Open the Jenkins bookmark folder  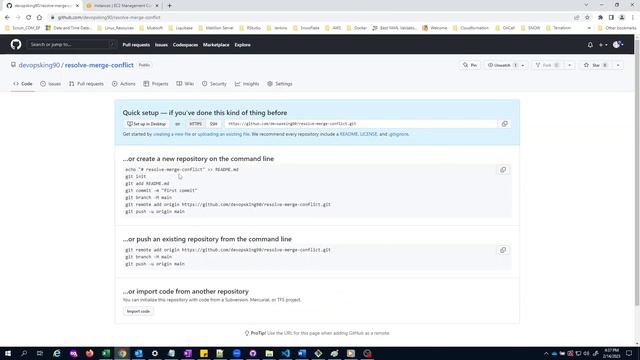pos(277,28)
